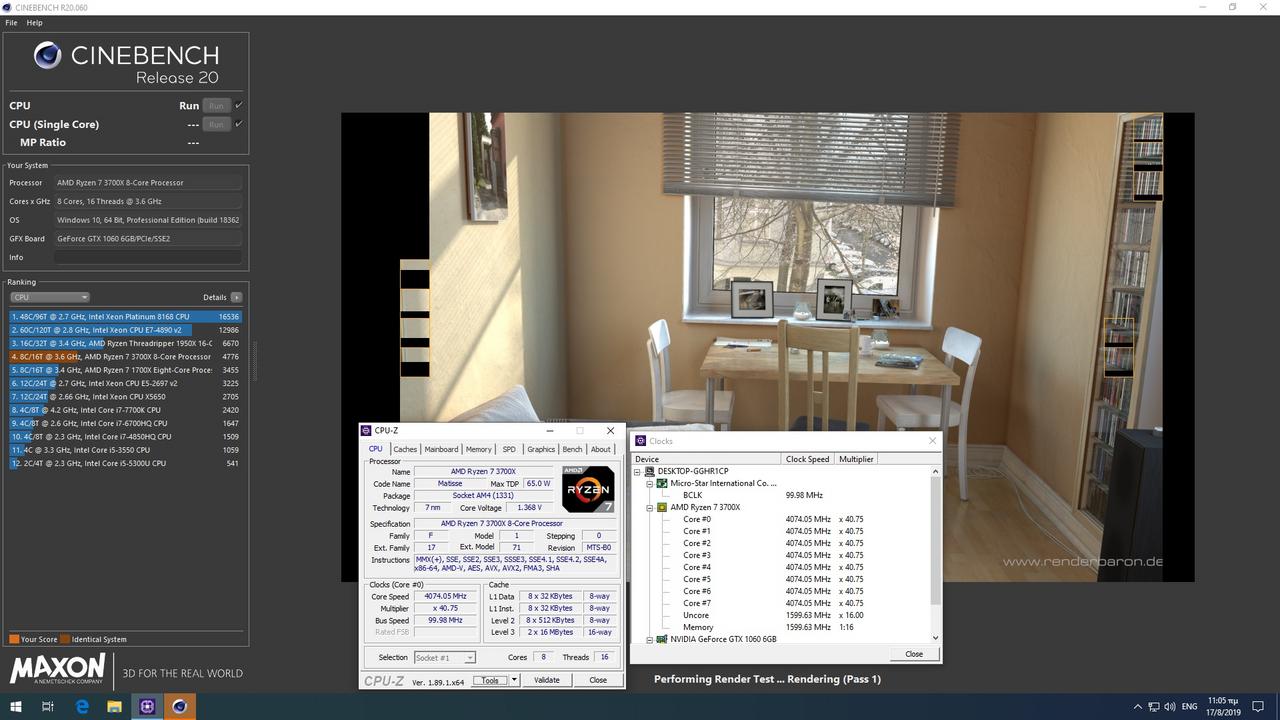Image resolution: width=1280 pixels, height=720 pixels.
Task: Select ranking entry Ryzen Threadripper 1950X
Action: [x=125, y=343]
